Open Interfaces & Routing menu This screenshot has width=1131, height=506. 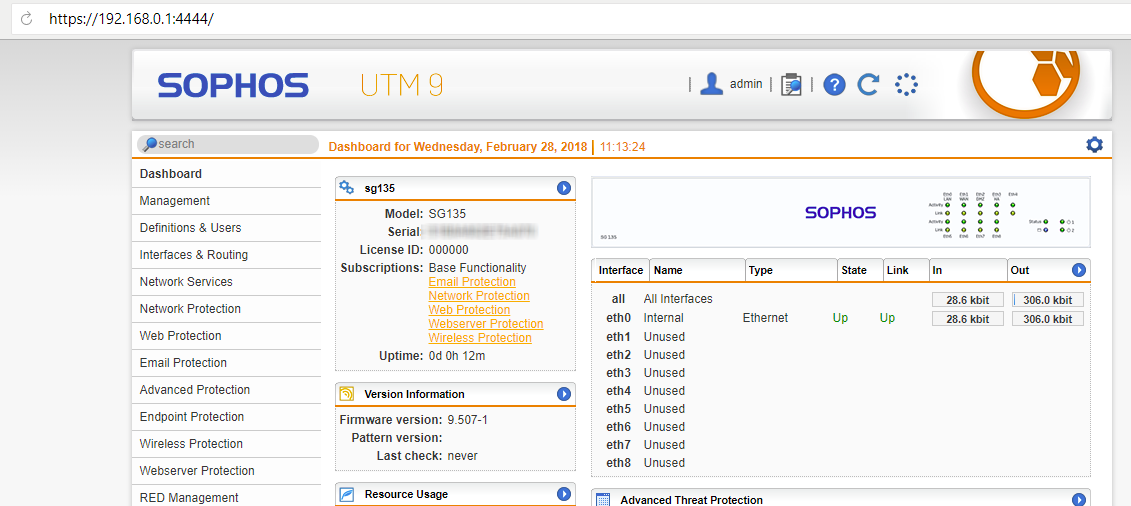pos(226,254)
